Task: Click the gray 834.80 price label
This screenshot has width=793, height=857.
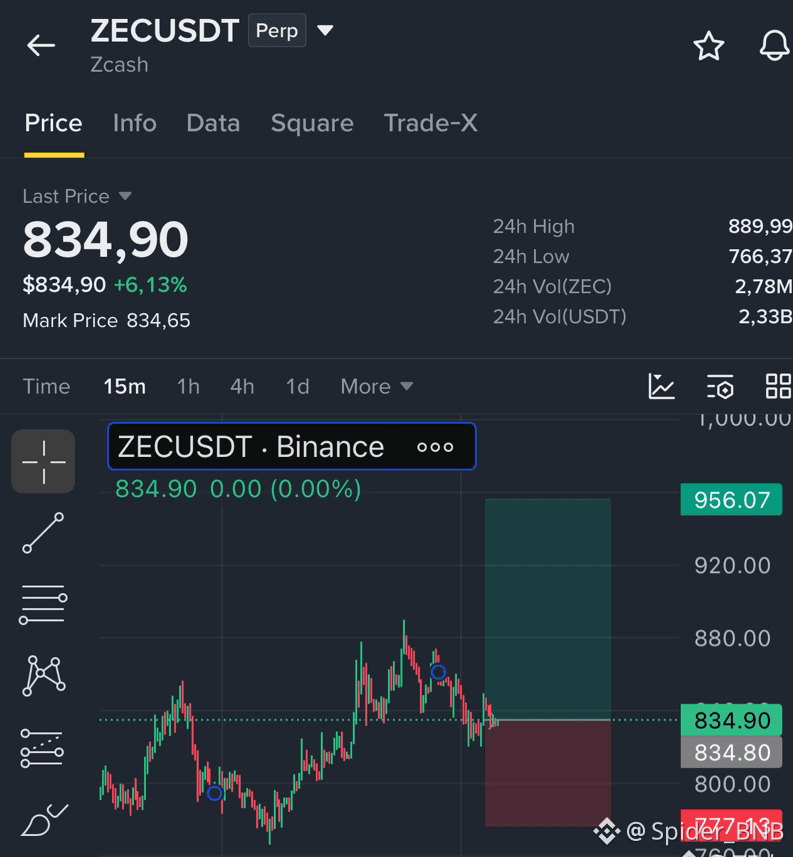Action: click(x=731, y=752)
